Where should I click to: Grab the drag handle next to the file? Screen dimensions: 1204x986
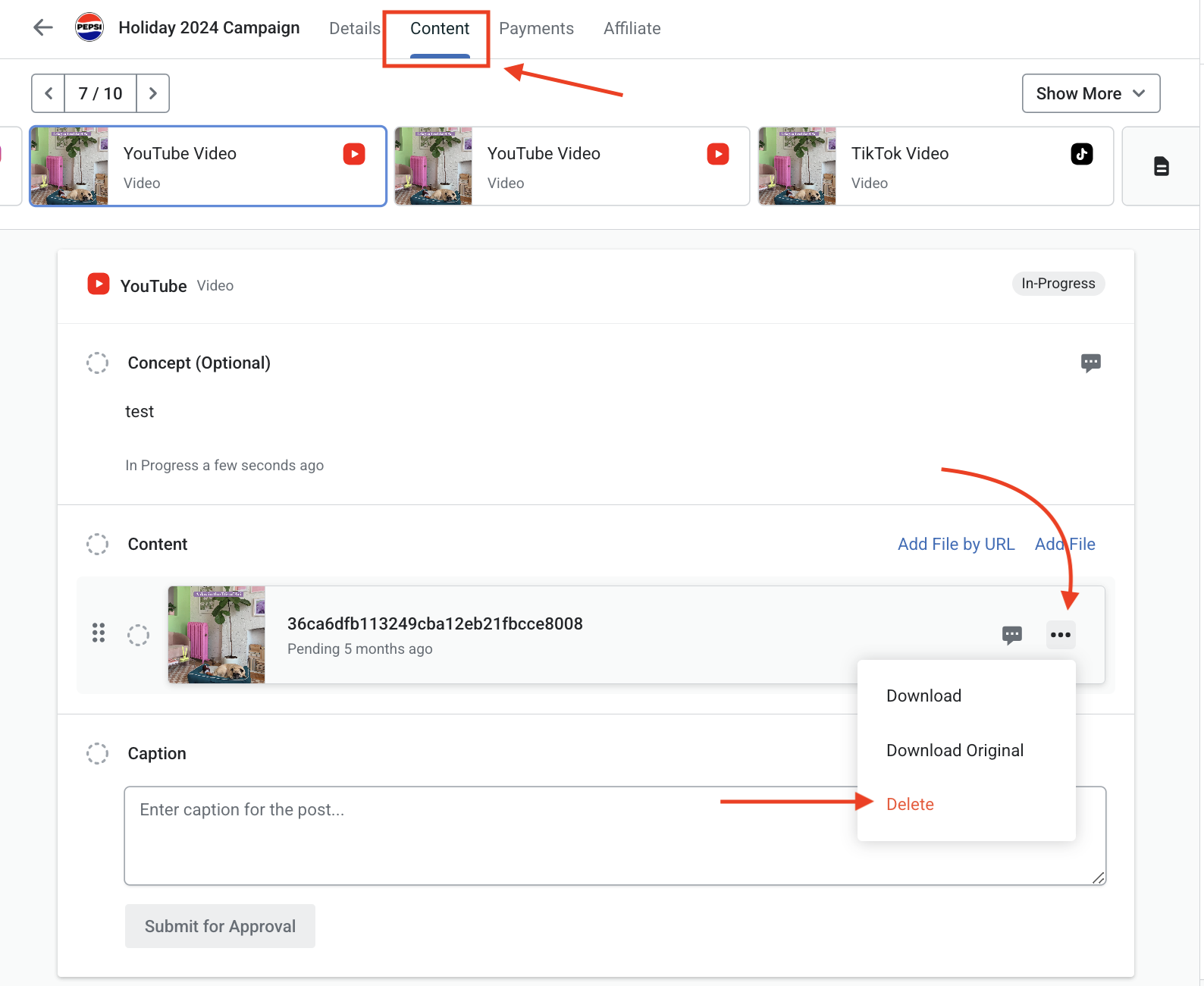pos(99,633)
